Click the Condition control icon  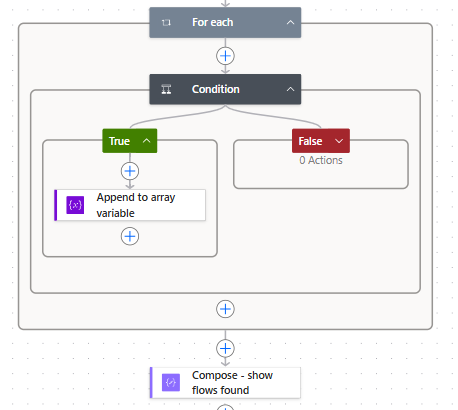point(166,89)
